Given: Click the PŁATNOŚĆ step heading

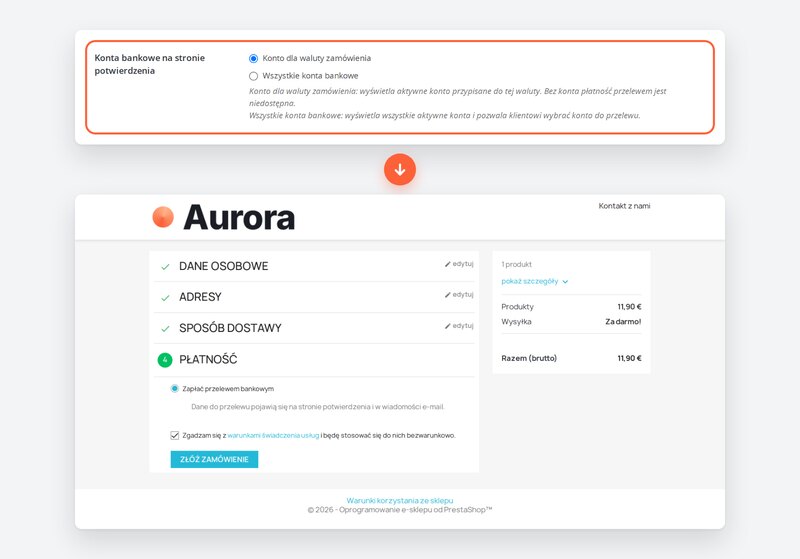Looking at the screenshot, I should coord(208,360).
